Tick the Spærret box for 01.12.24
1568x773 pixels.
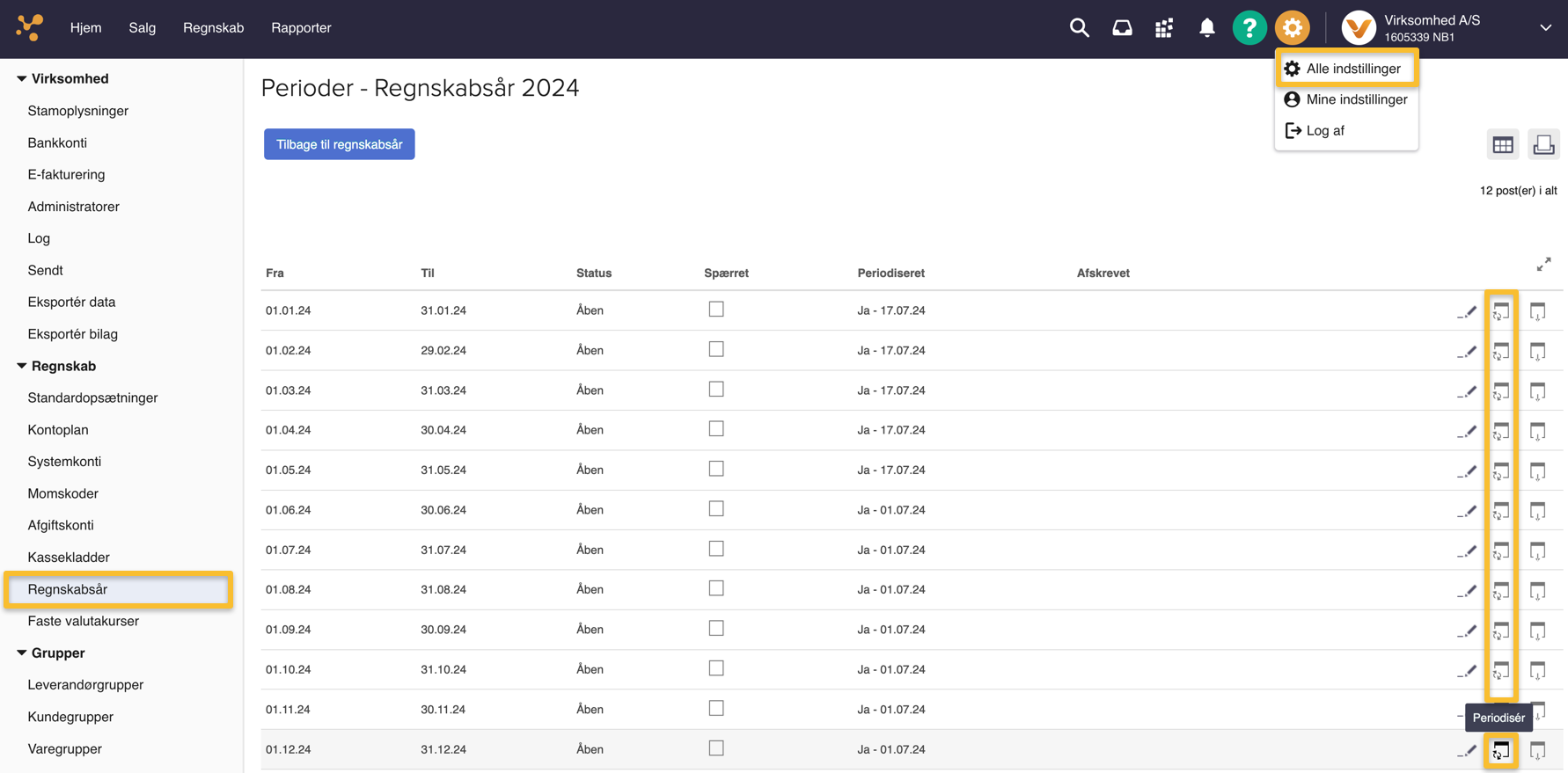(716, 748)
